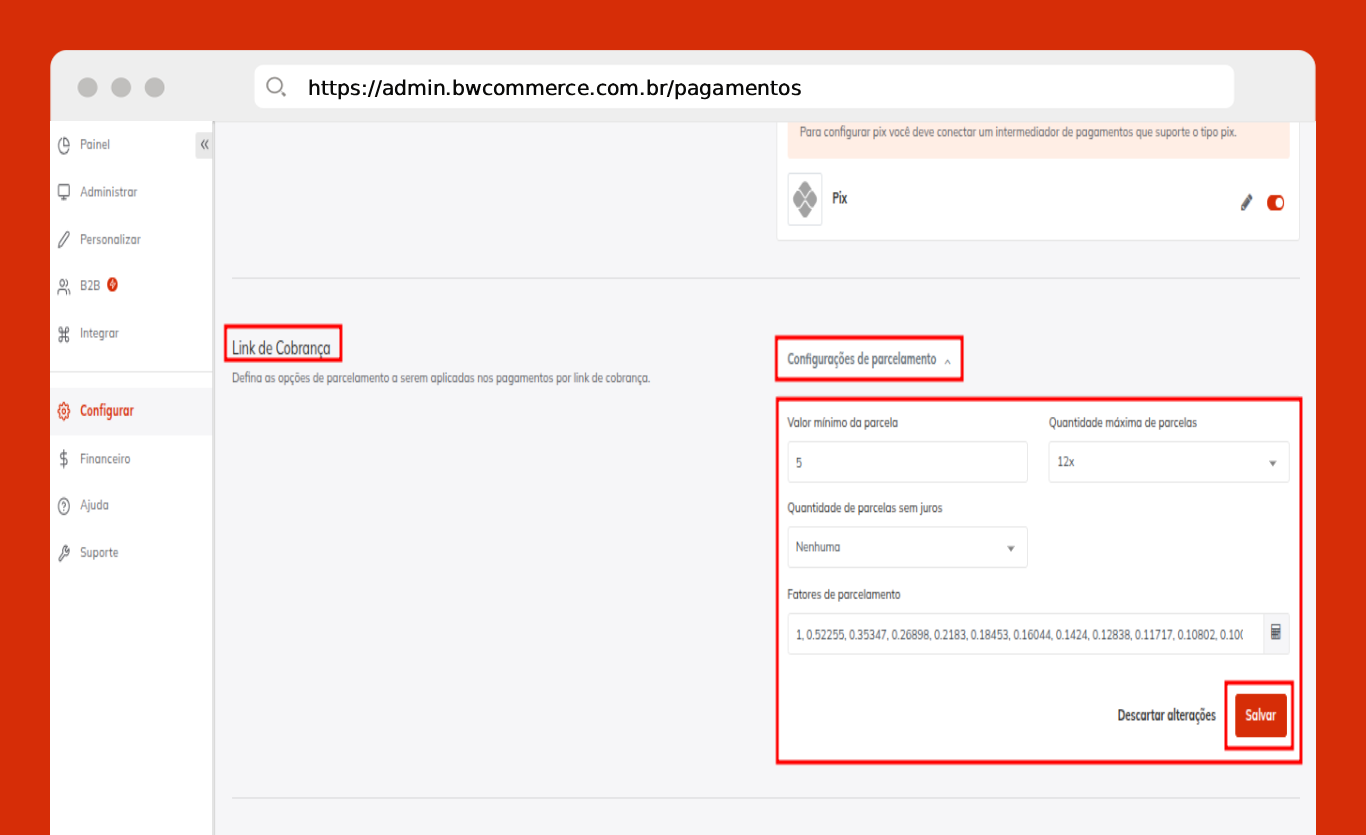Edit Pix using the pencil icon

[1246, 203]
